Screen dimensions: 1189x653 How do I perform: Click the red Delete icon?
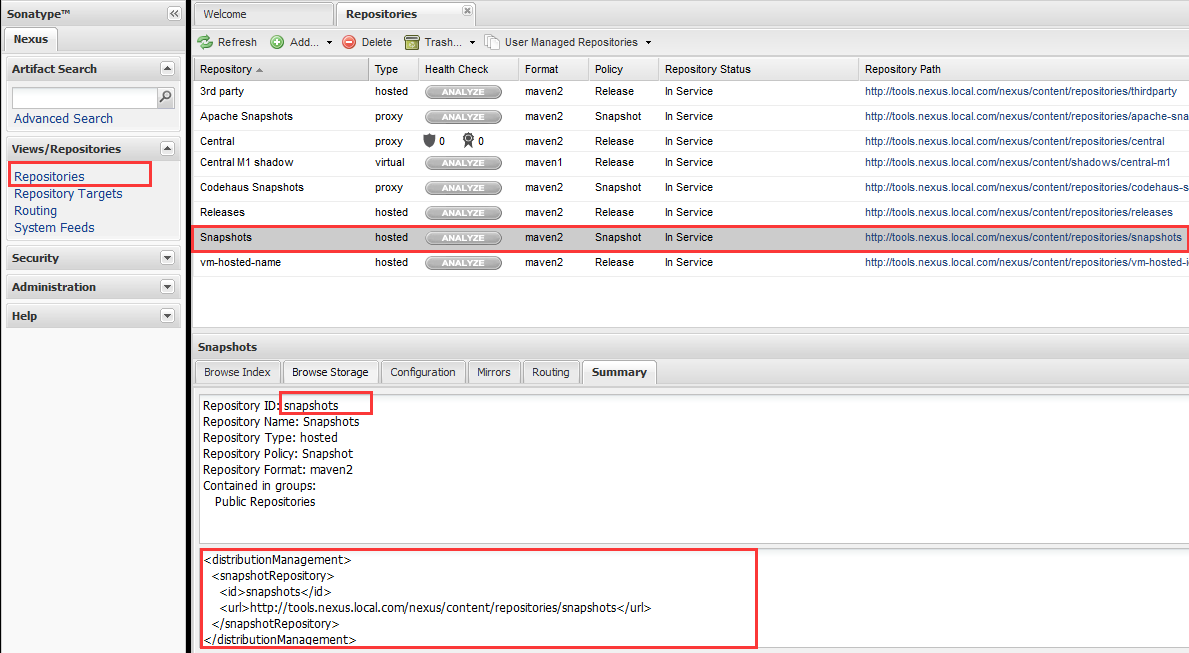(349, 42)
